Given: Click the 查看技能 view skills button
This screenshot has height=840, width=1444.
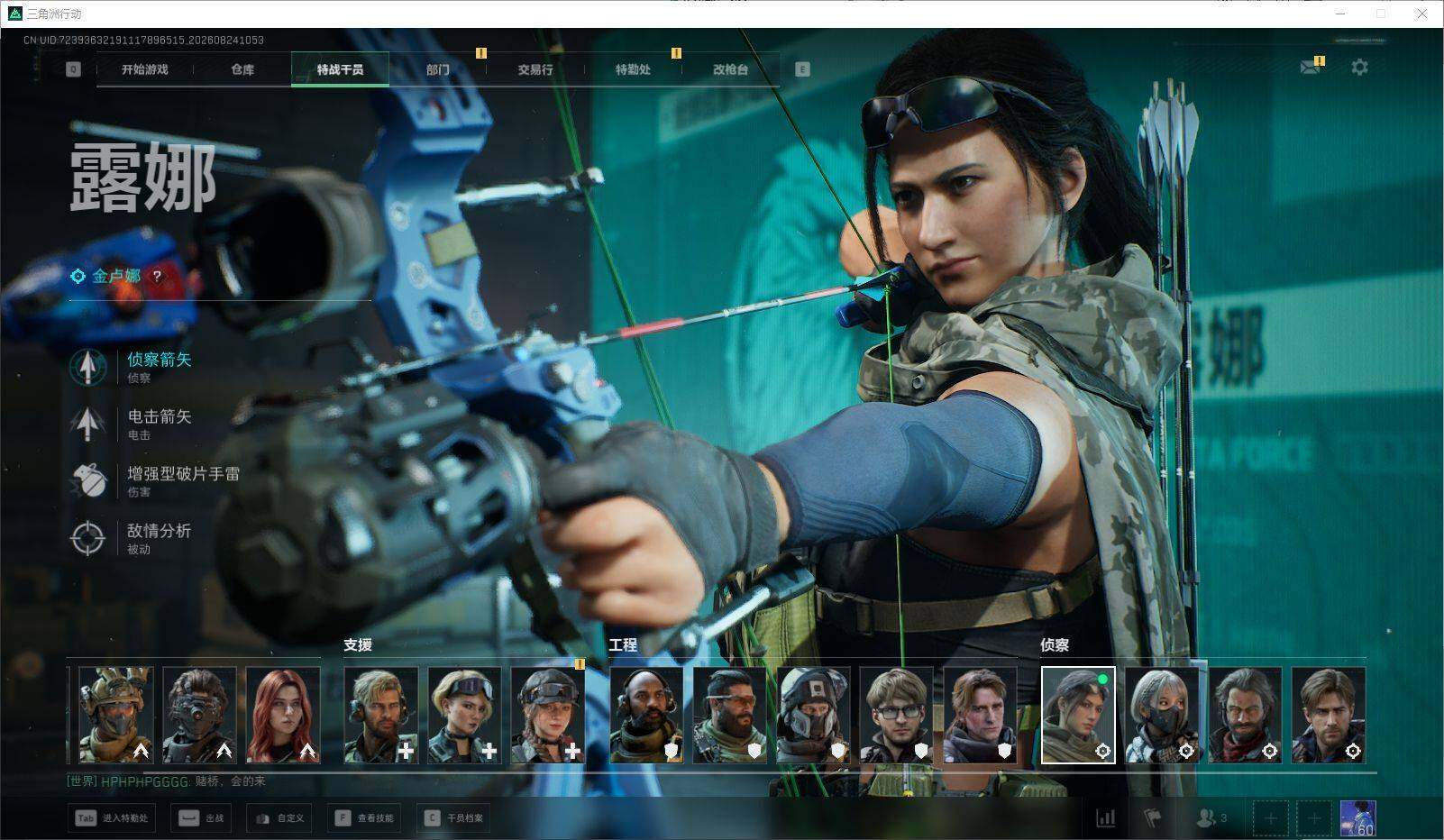Looking at the screenshot, I should 364,818.
